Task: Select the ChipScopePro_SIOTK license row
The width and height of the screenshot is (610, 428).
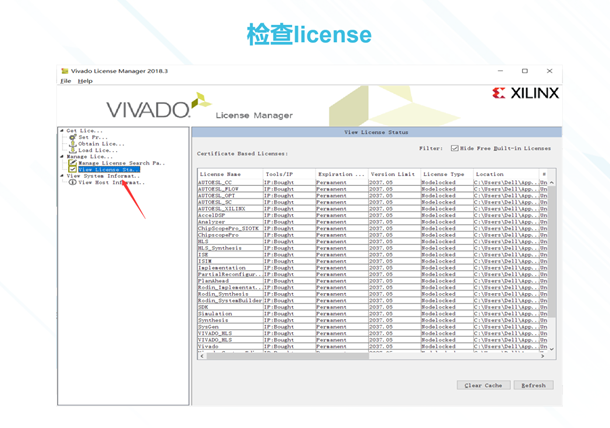Action: tap(372, 228)
